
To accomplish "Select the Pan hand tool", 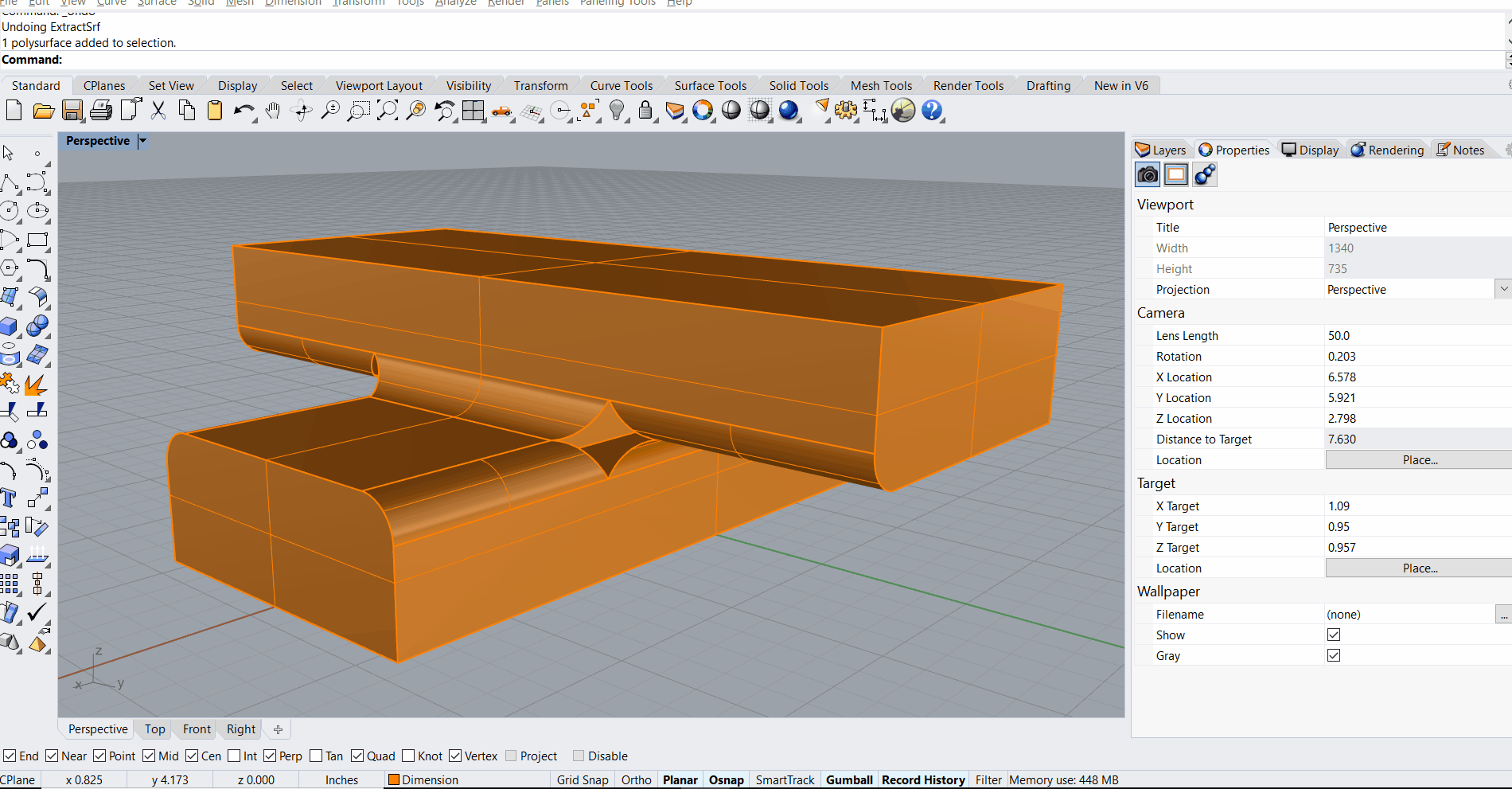I will (273, 111).
